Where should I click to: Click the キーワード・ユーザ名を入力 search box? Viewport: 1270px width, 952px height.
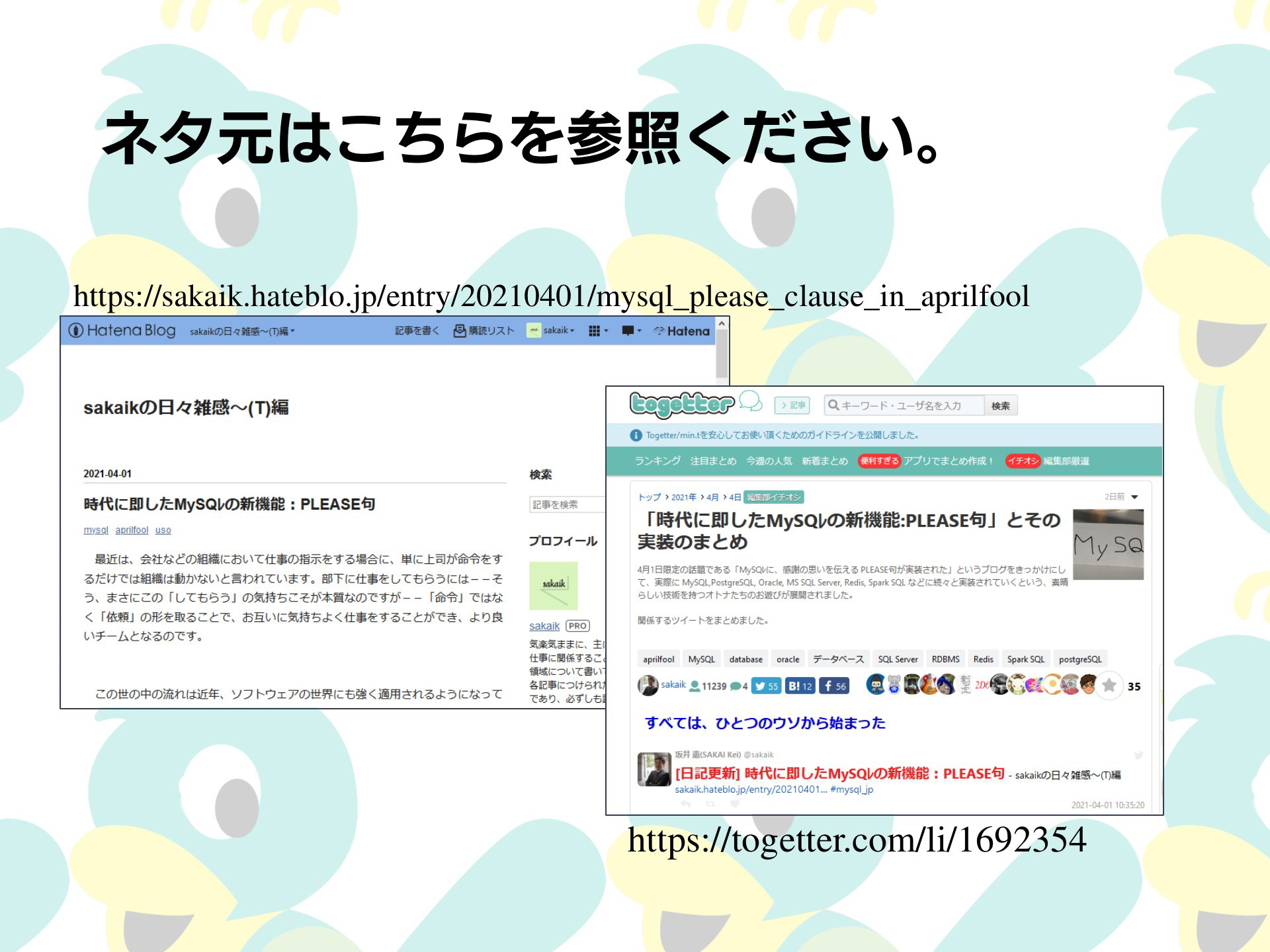pyautogui.click(x=904, y=405)
